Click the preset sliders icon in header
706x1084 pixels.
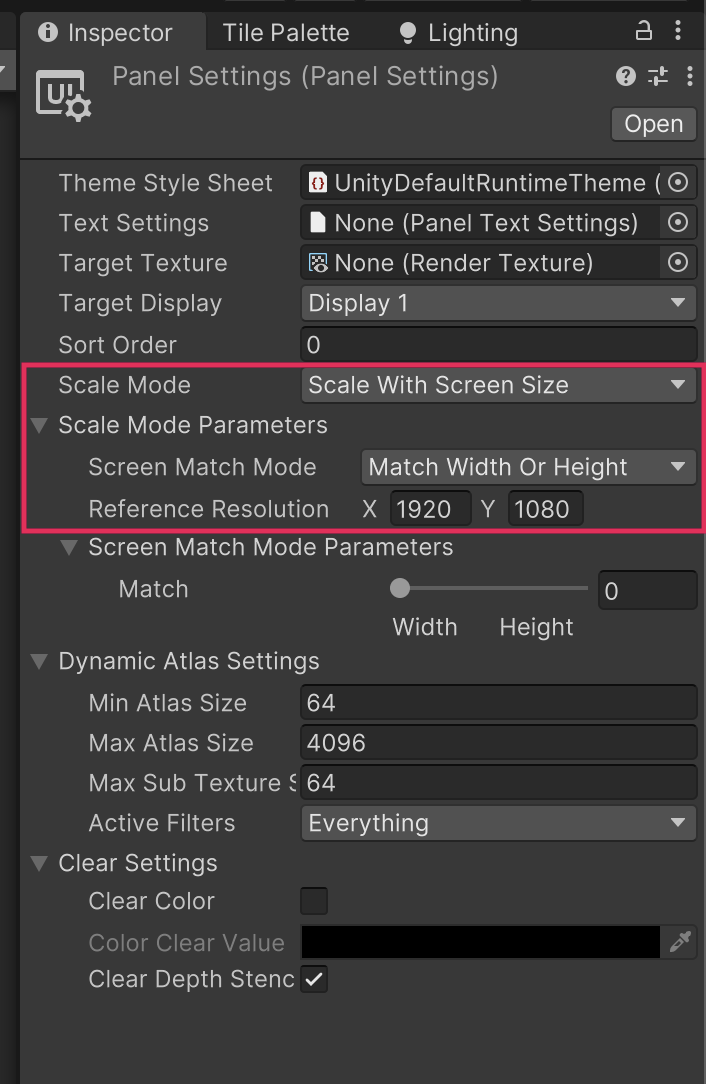coord(658,77)
